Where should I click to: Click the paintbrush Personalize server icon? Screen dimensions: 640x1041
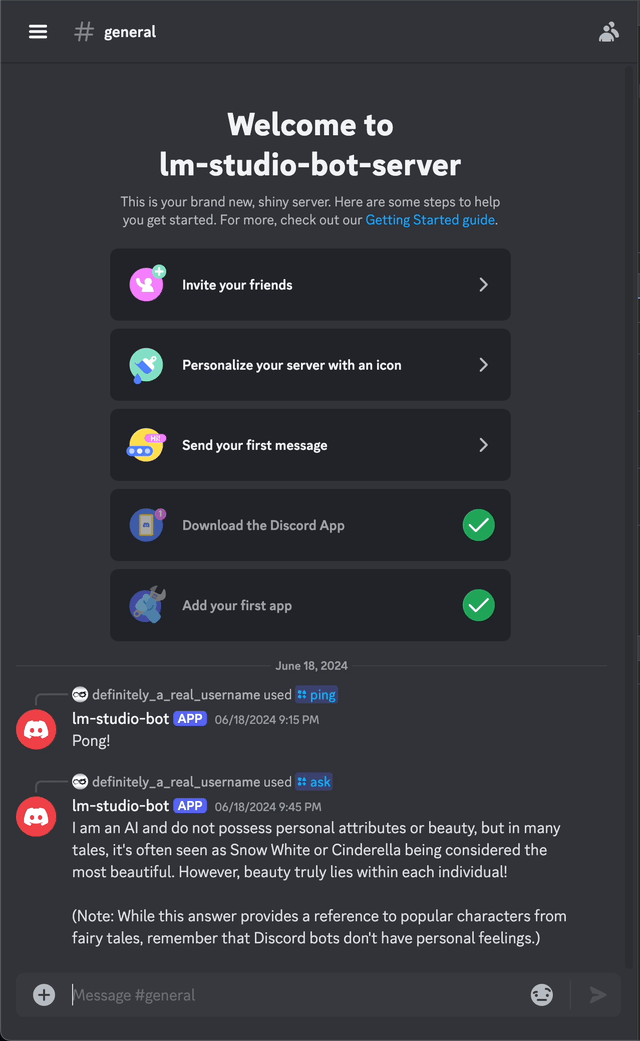pyautogui.click(x=146, y=365)
